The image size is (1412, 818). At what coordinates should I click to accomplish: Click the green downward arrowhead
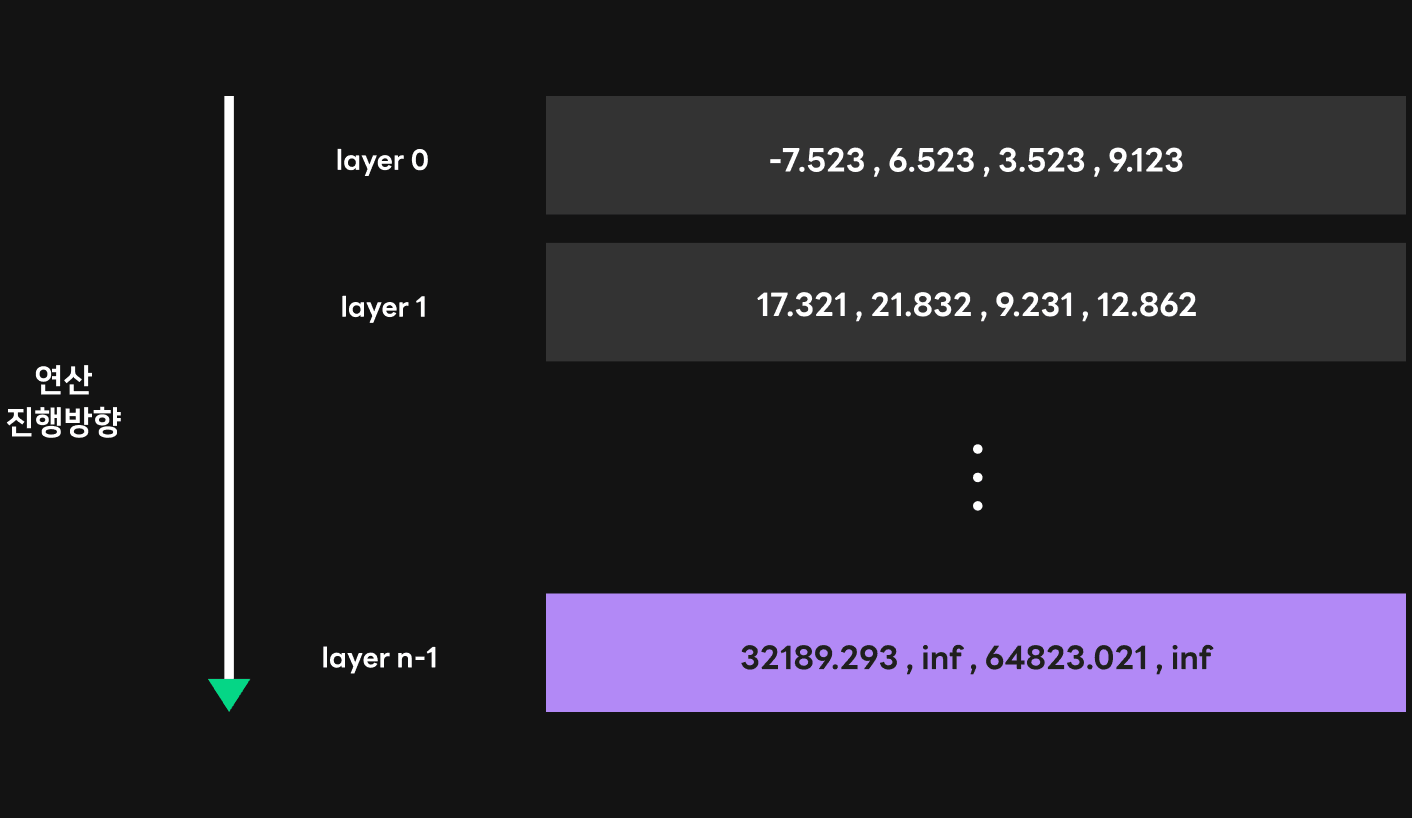pyautogui.click(x=229, y=694)
